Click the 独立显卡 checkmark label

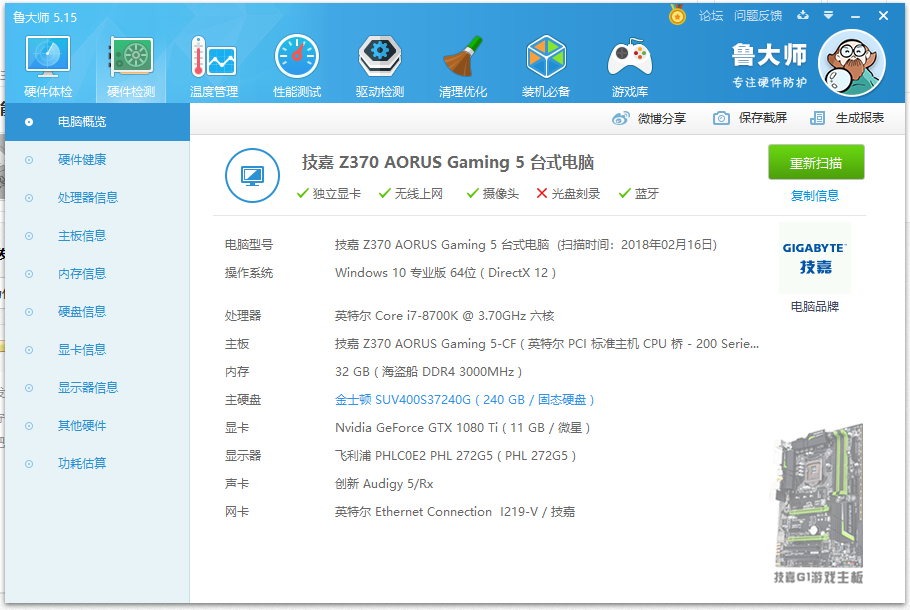pyautogui.click(x=329, y=194)
